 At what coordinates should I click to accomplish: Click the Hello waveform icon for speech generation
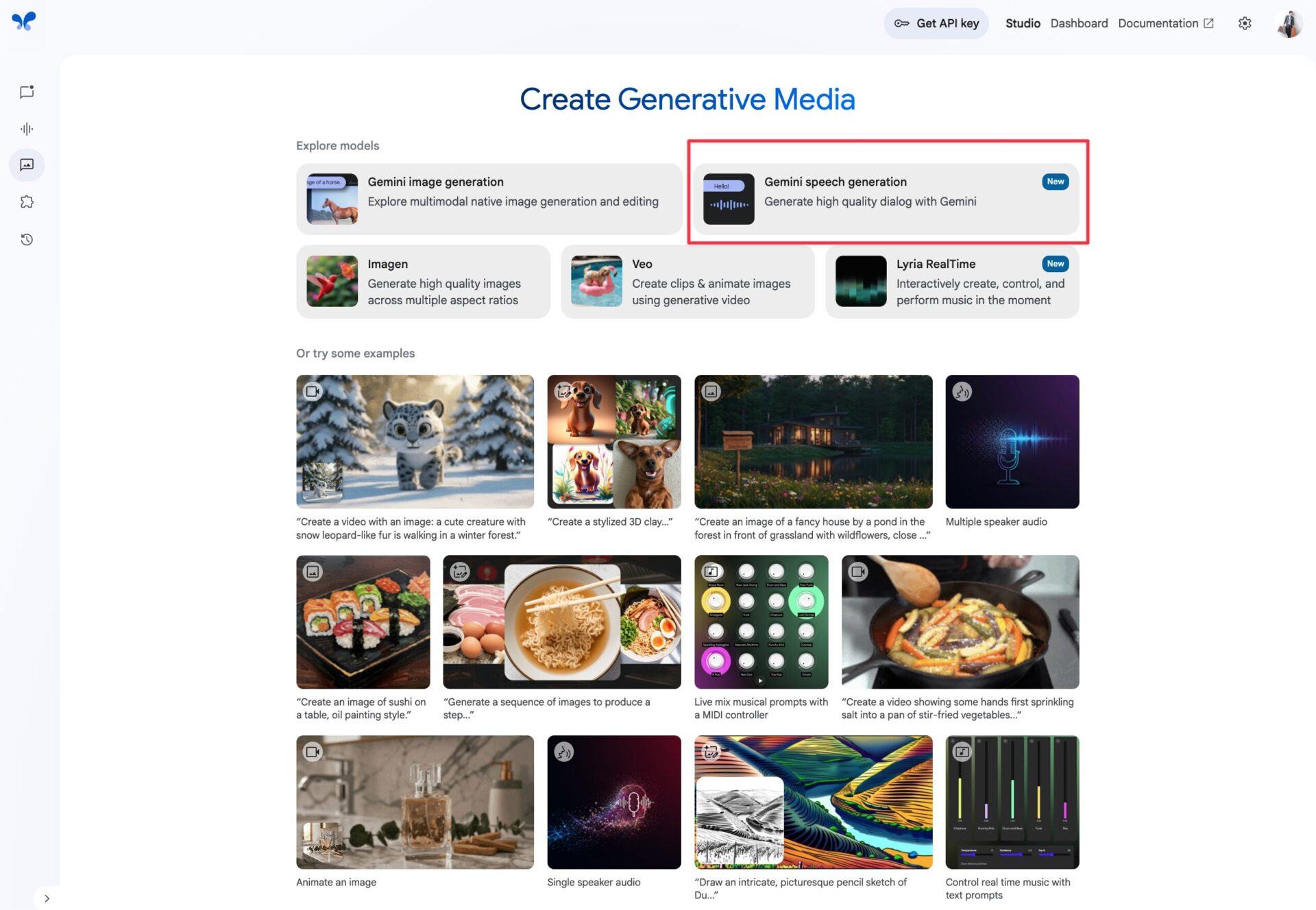[x=729, y=199]
